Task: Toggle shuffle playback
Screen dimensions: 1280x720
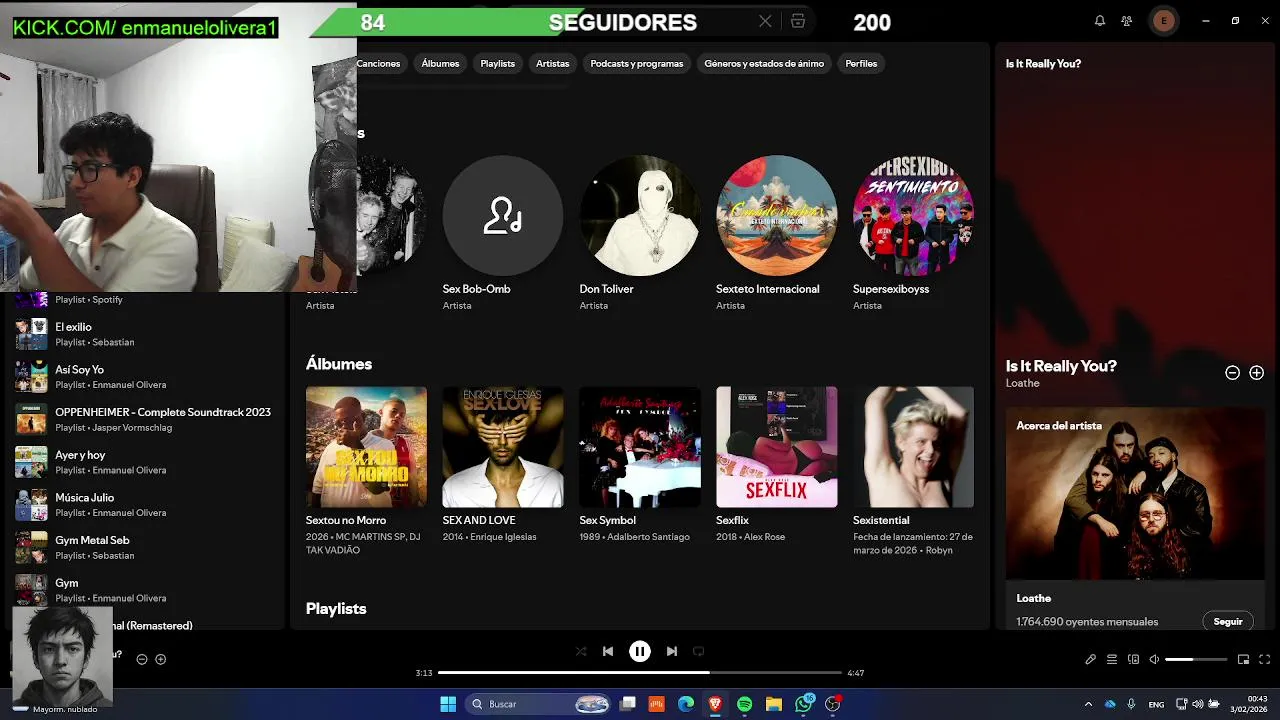Action: [581, 651]
